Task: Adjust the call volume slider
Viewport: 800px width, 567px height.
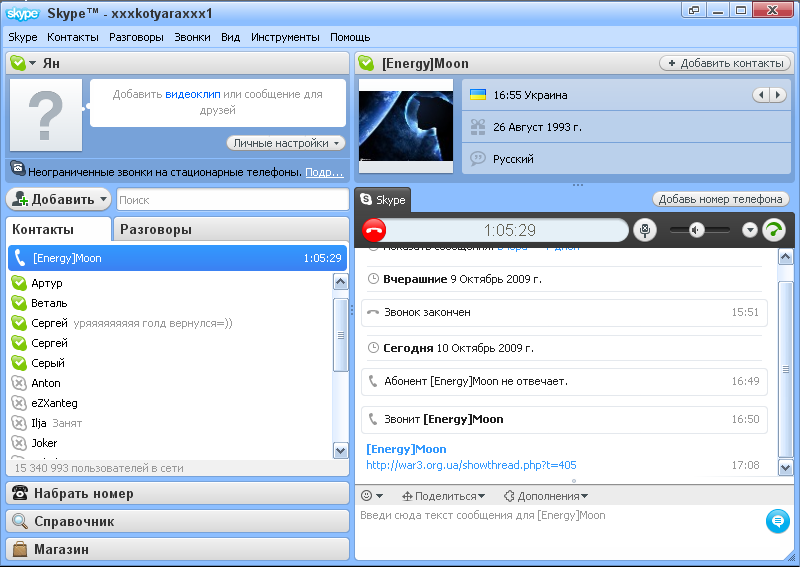Action: click(699, 230)
